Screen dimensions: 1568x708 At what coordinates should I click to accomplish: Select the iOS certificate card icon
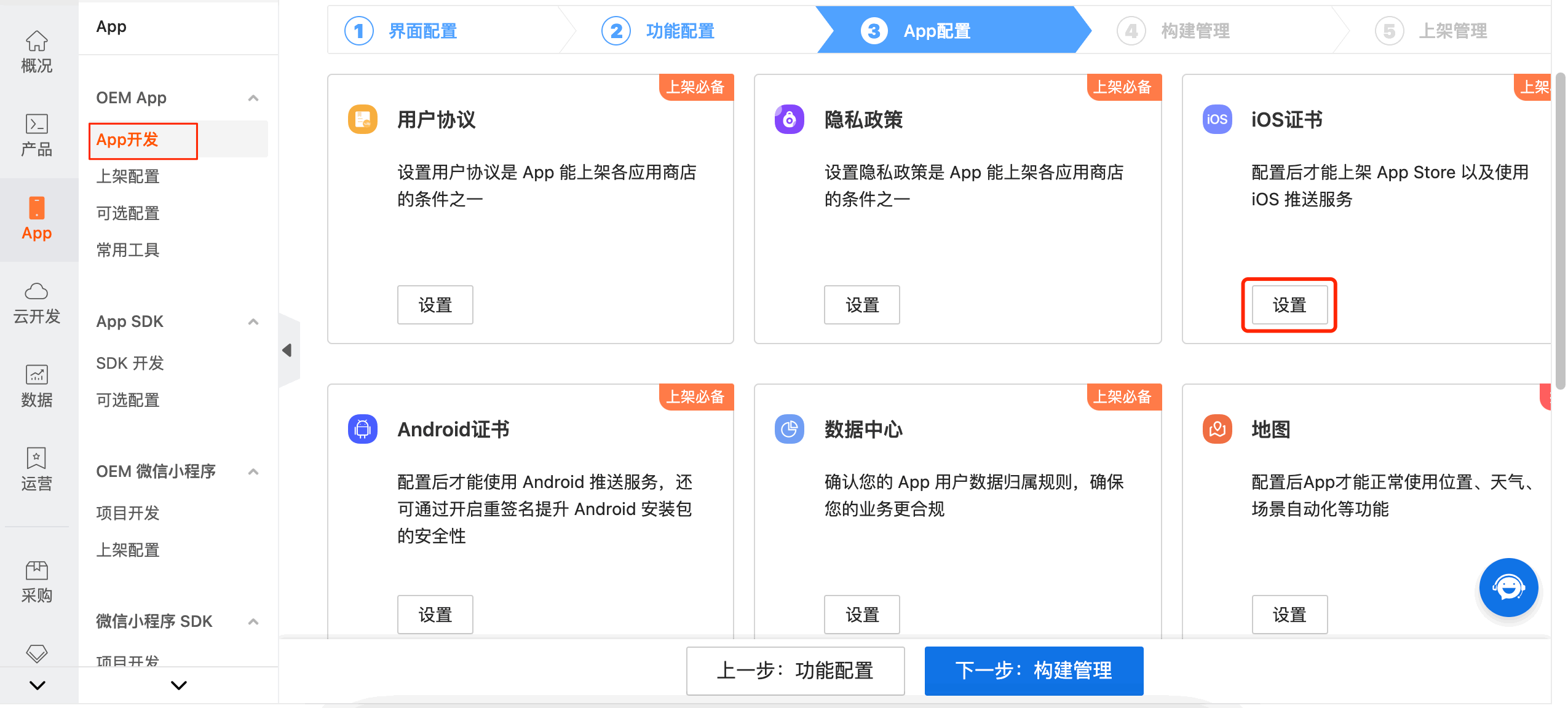pos(1216,119)
